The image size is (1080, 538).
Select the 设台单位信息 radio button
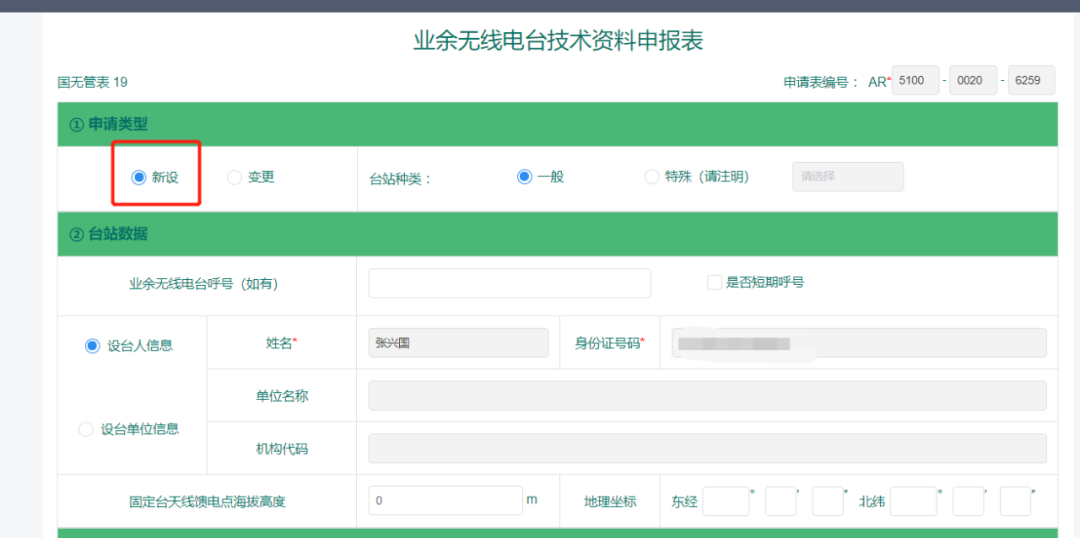pos(86,429)
